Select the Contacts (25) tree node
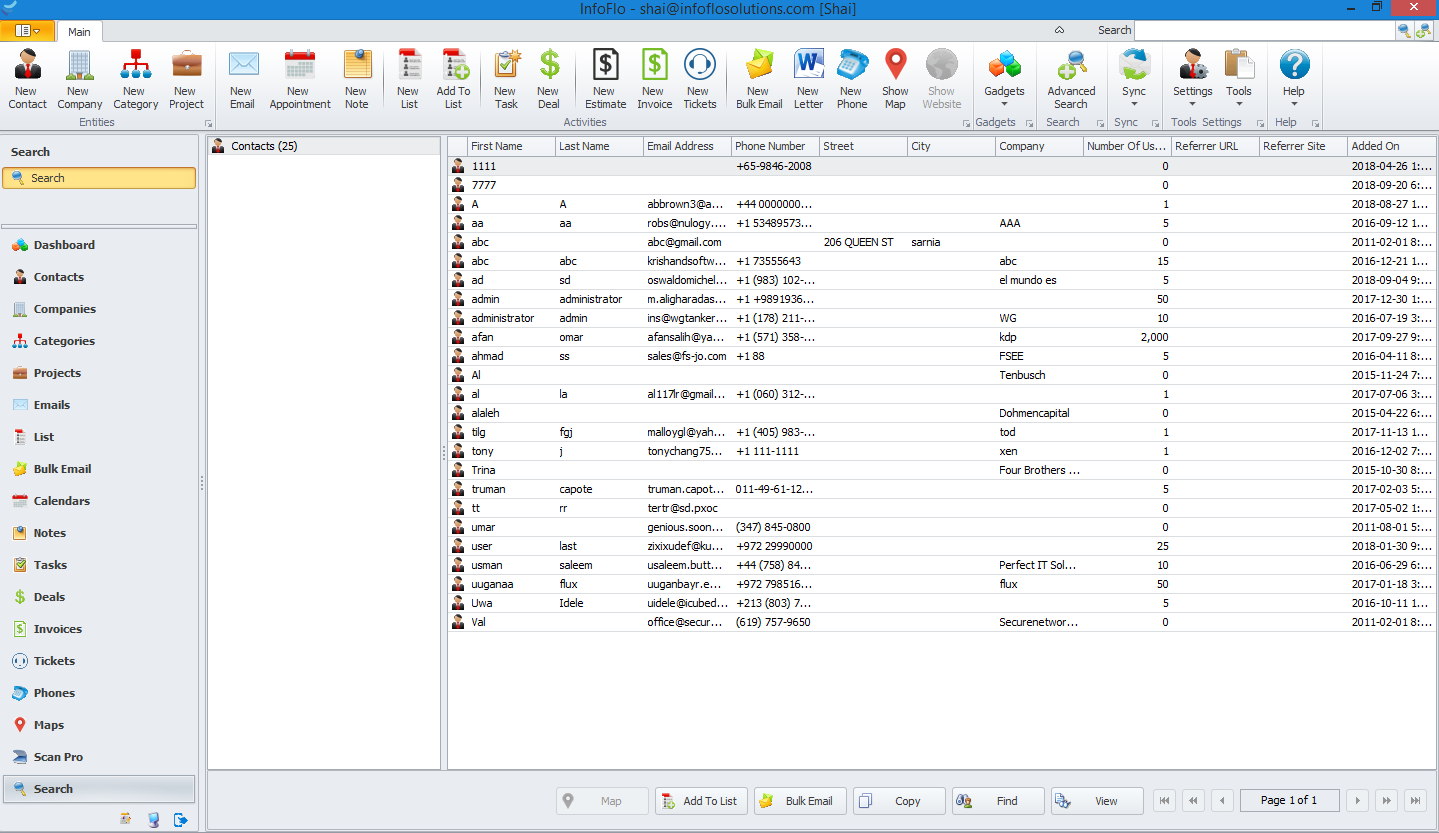Image resolution: width=1439 pixels, height=833 pixels. click(x=264, y=146)
